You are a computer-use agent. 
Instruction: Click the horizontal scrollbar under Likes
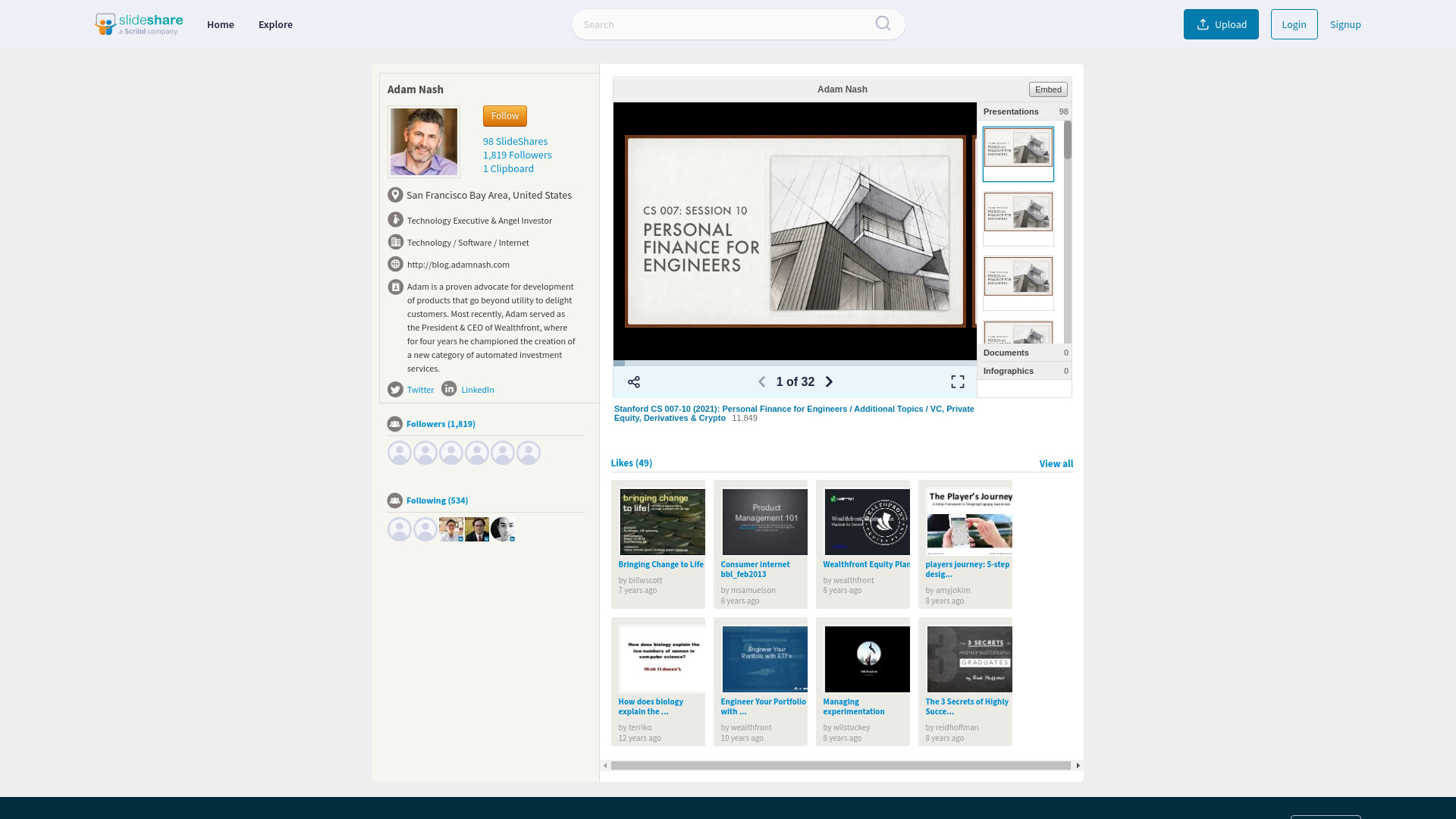point(840,766)
